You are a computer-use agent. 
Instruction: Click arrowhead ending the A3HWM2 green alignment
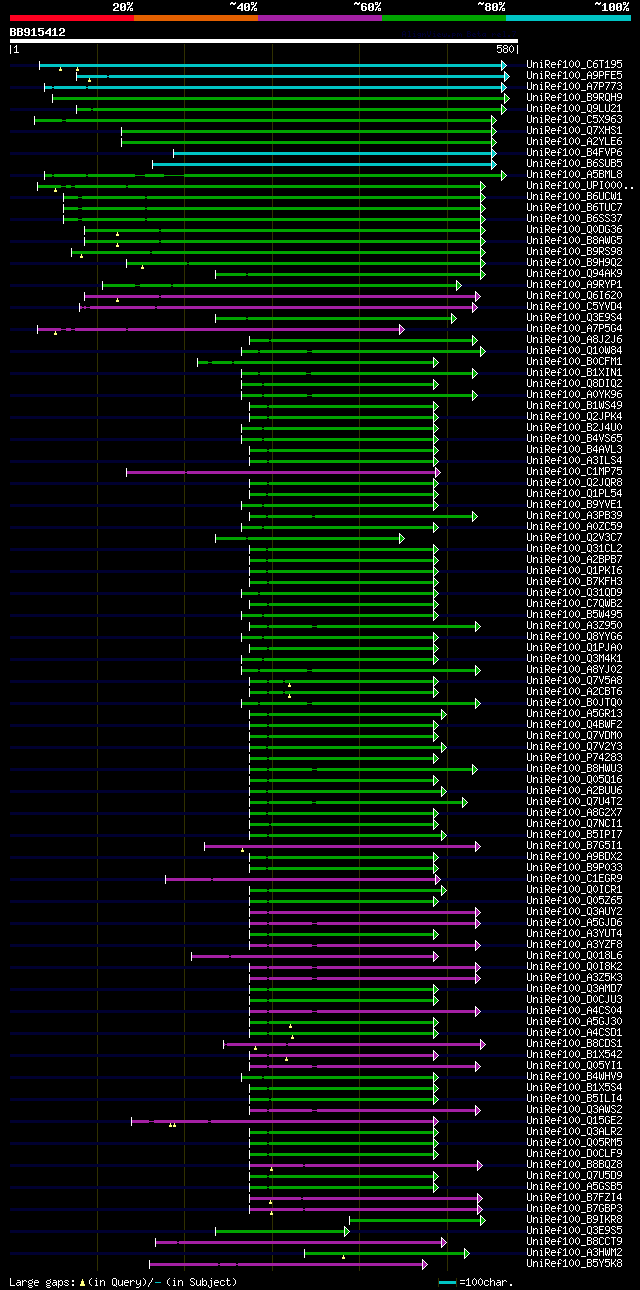(466, 1252)
